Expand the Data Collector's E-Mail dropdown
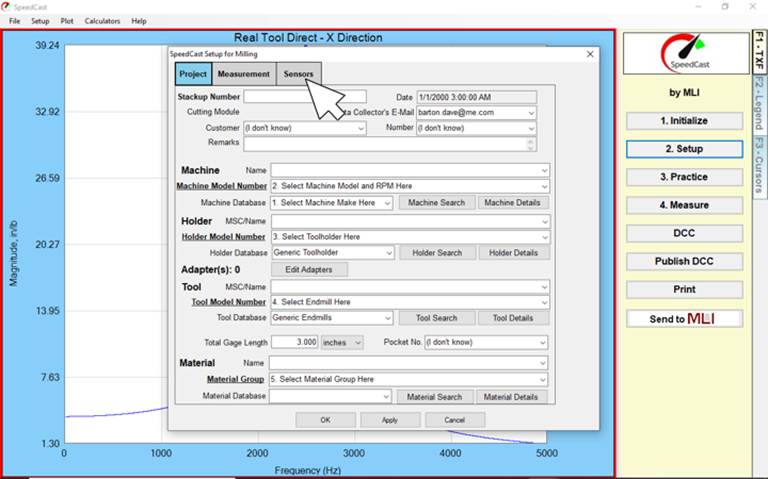This screenshot has height=479, width=768. (x=531, y=113)
